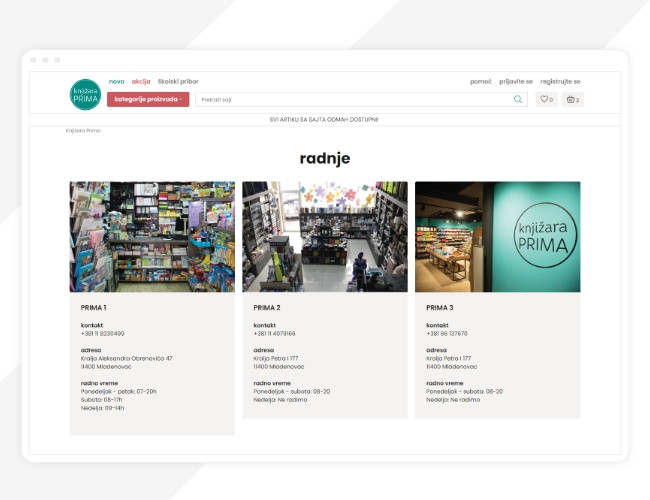Open the PRIMA 2 store photo
The image size is (650, 500).
pyautogui.click(x=325, y=236)
